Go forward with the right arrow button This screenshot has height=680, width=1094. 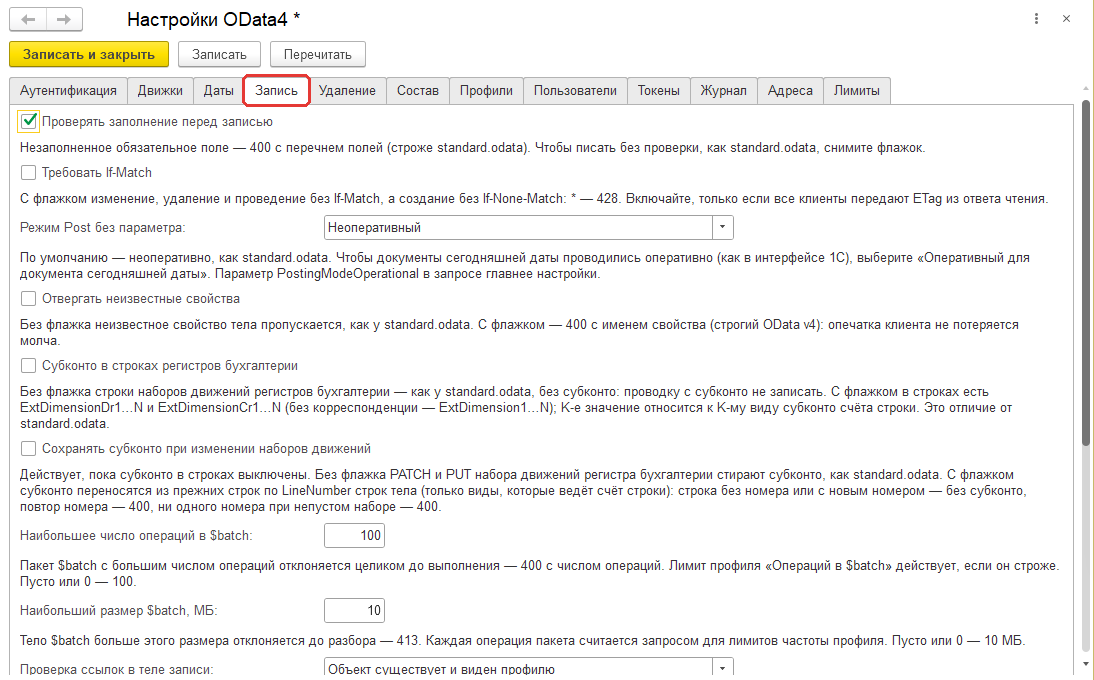coord(64,20)
